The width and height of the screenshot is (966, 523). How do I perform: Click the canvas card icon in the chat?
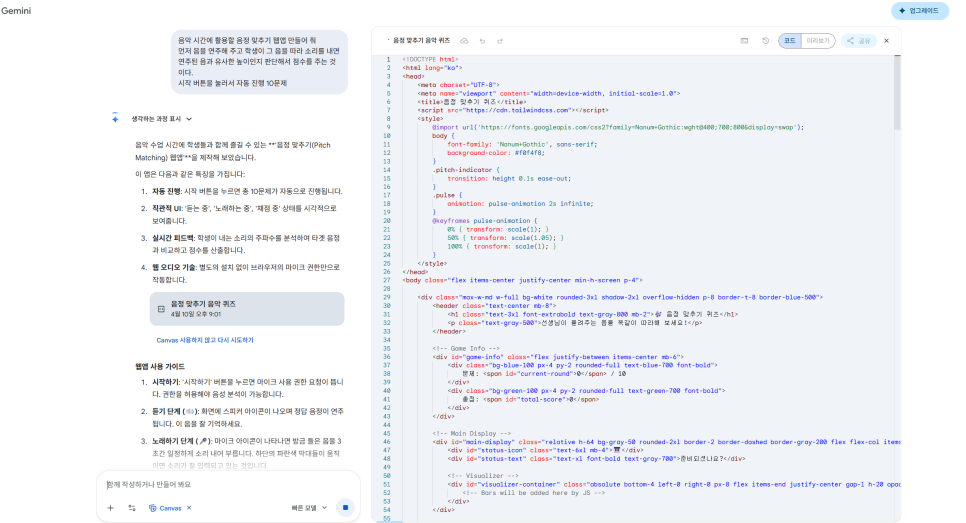(x=161, y=309)
